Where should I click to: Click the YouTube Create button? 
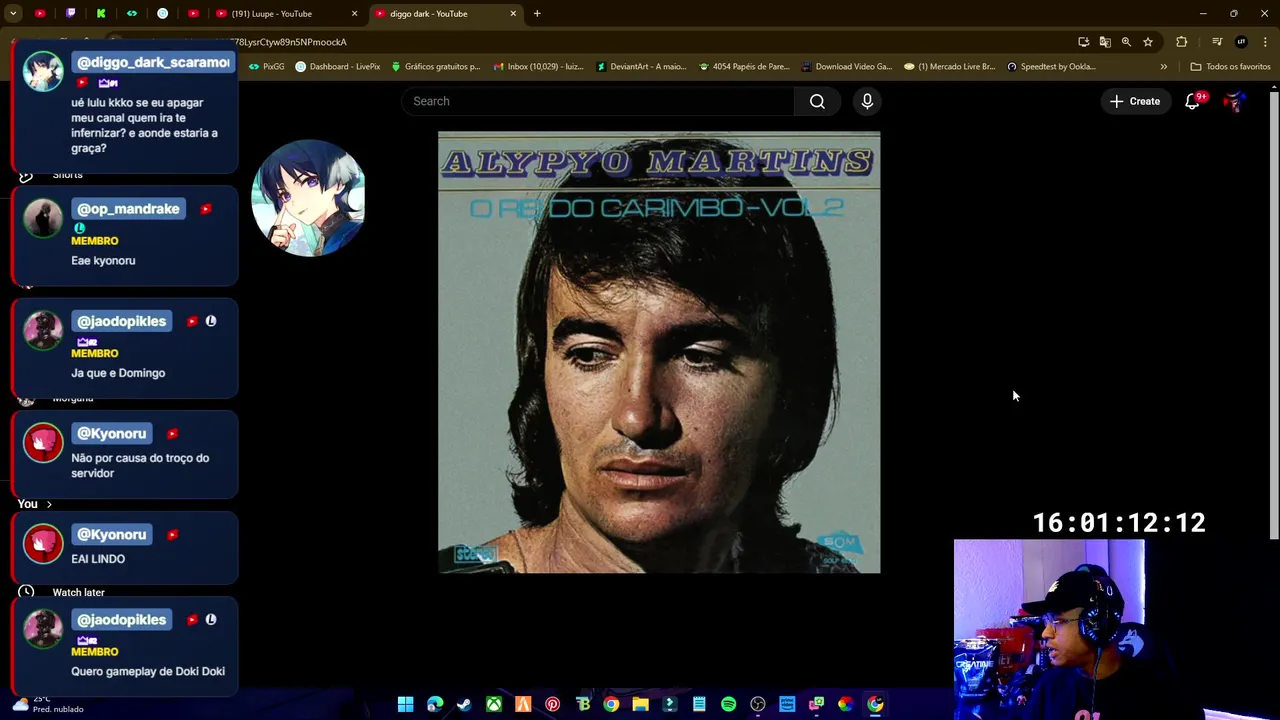pyautogui.click(x=1135, y=101)
